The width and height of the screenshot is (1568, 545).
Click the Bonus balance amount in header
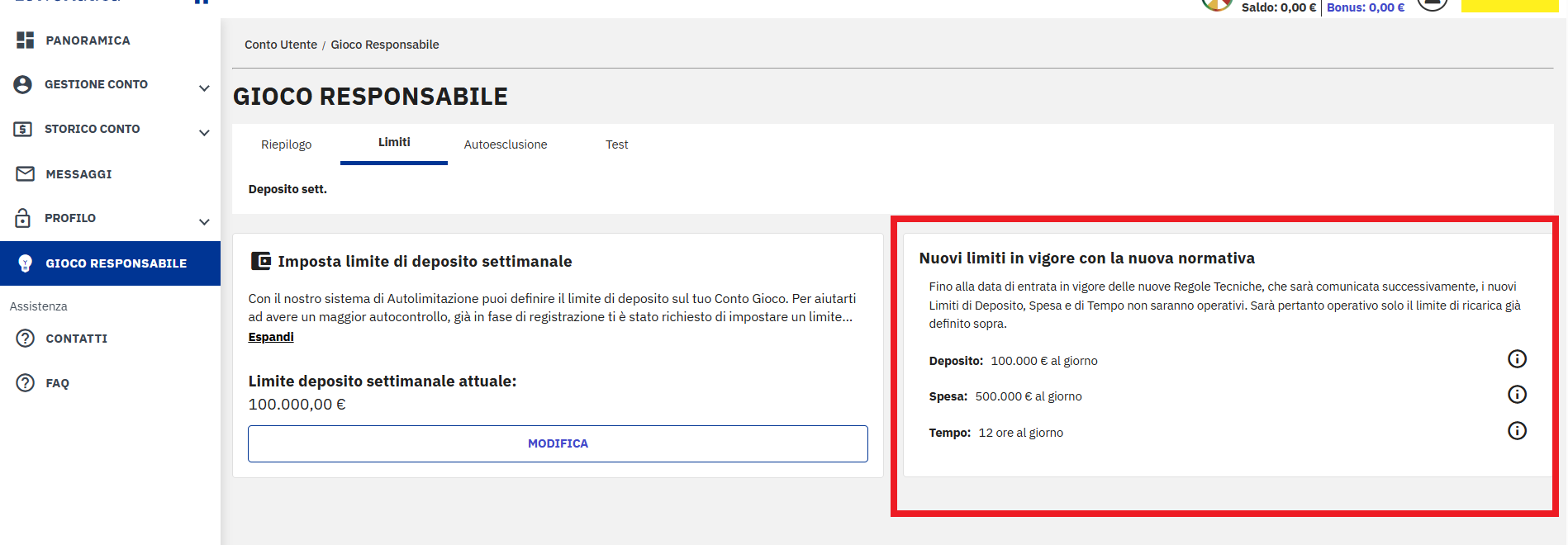click(1365, 7)
